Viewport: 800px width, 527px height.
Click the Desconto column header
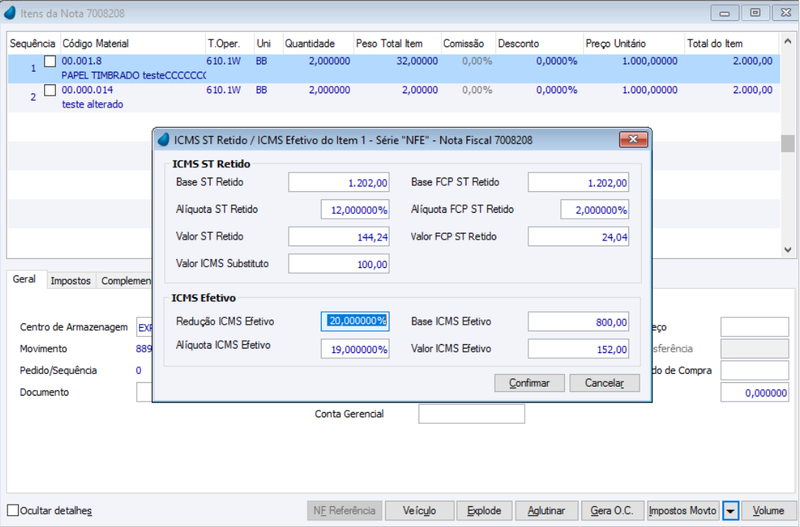click(x=539, y=43)
